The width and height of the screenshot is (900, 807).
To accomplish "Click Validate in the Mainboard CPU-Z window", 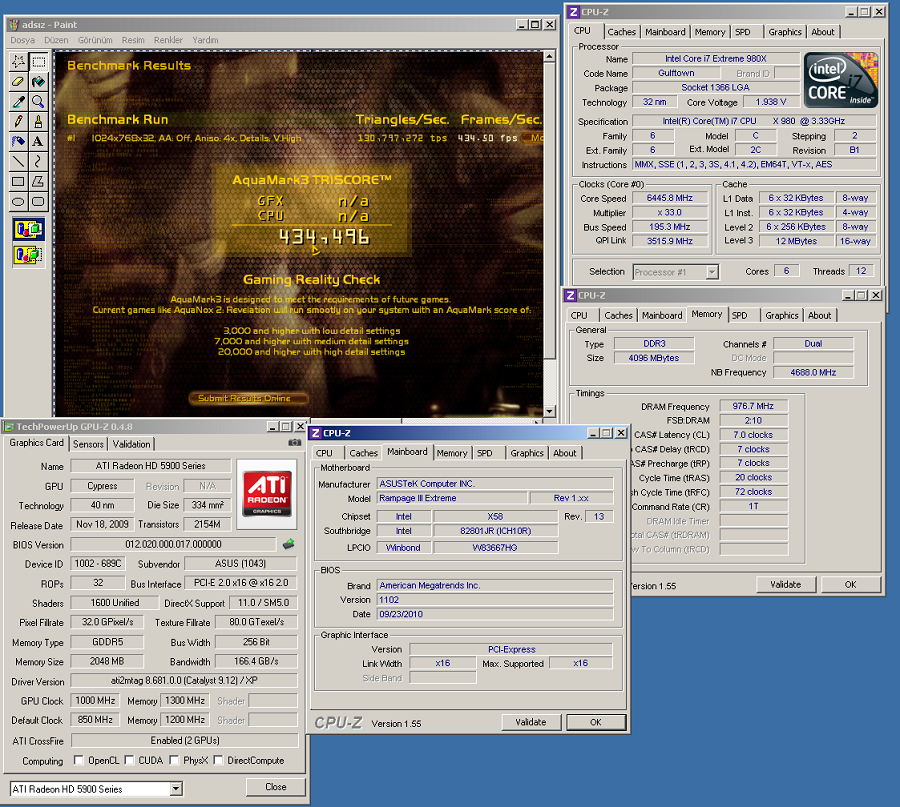I will (x=531, y=722).
